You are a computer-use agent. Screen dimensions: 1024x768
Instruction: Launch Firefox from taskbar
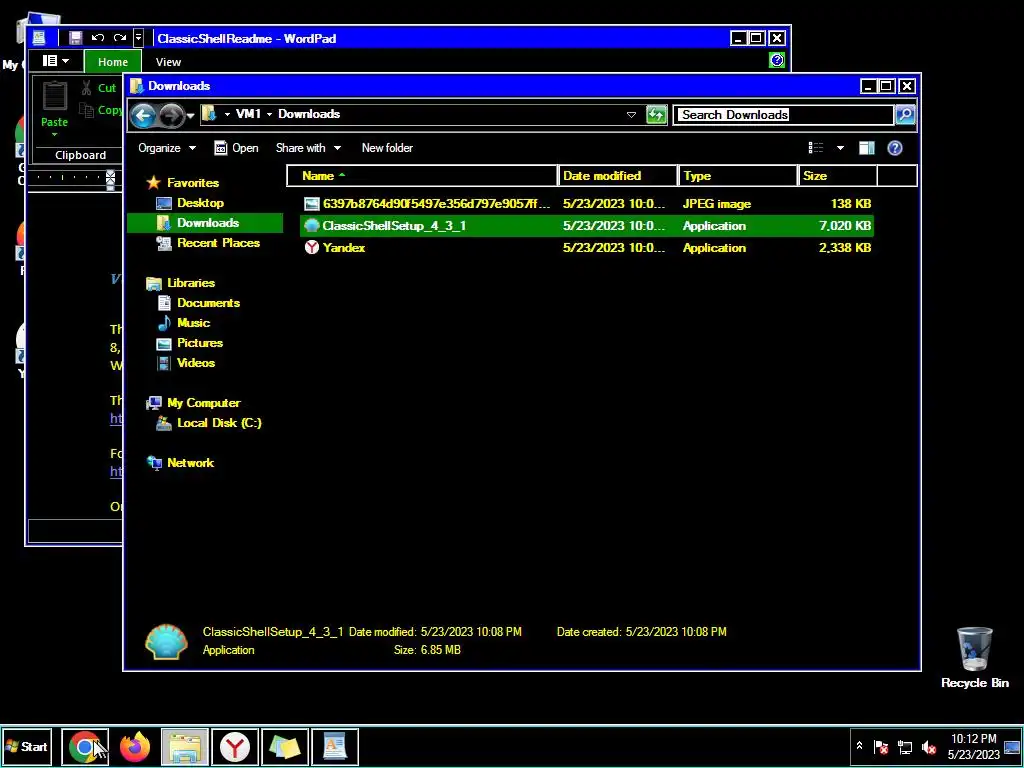click(135, 746)
